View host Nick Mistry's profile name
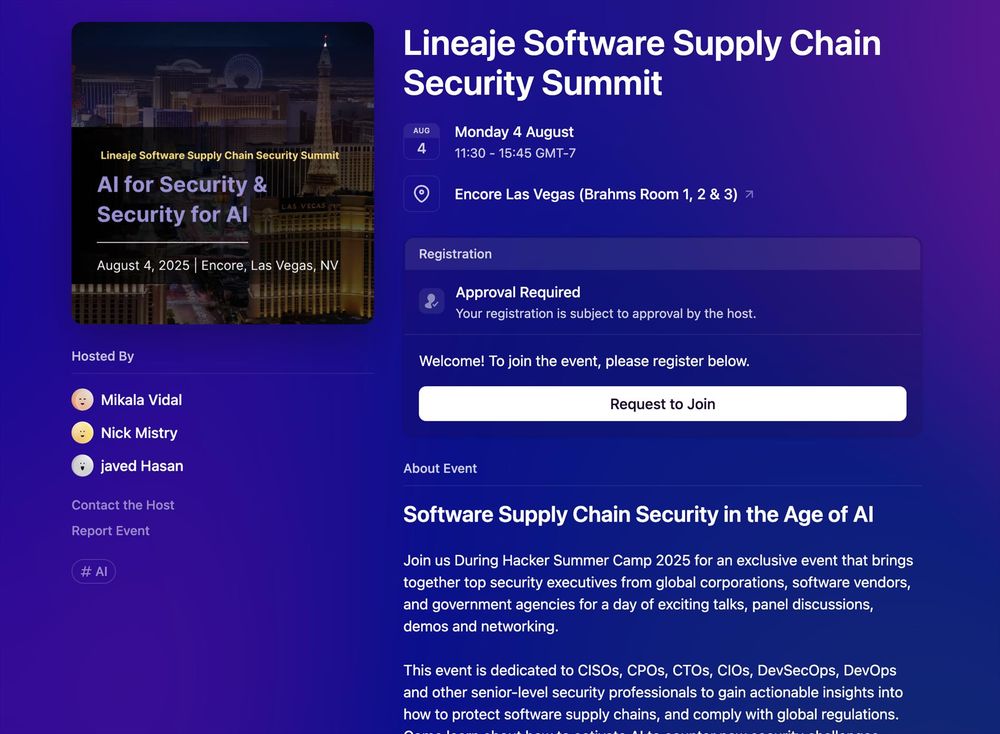This screenshot has height=734, width=1000. tap(139, 433)
